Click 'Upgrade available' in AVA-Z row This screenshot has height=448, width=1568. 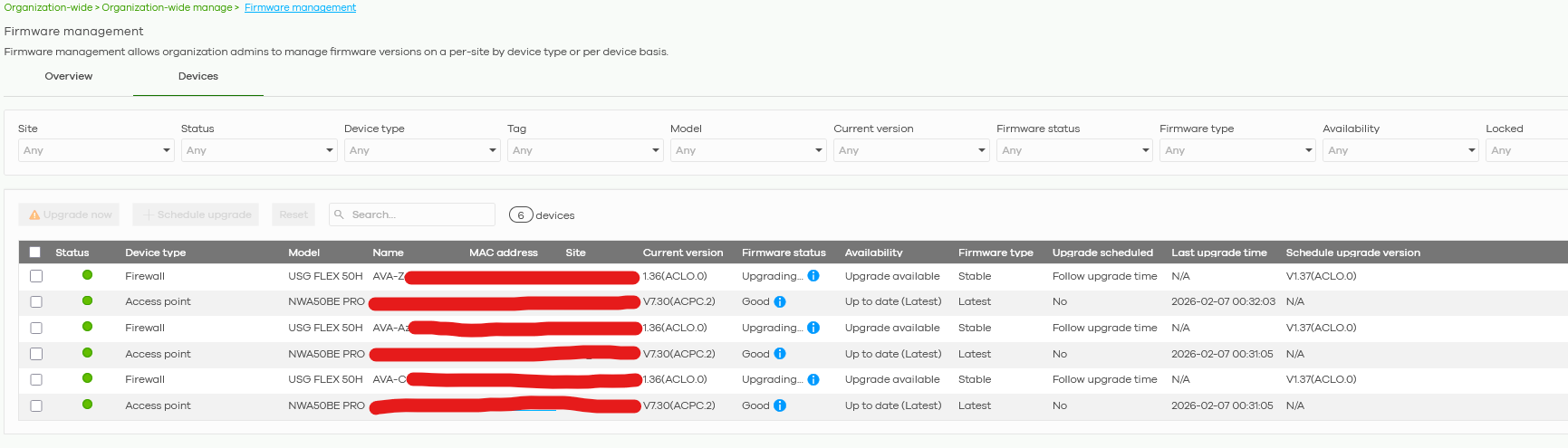coord(892,276)
